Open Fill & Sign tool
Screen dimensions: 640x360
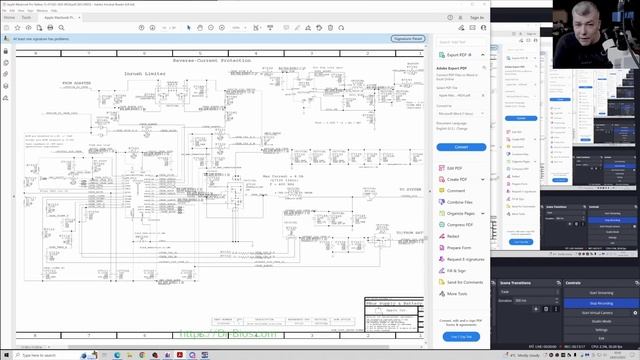[452, 271]
